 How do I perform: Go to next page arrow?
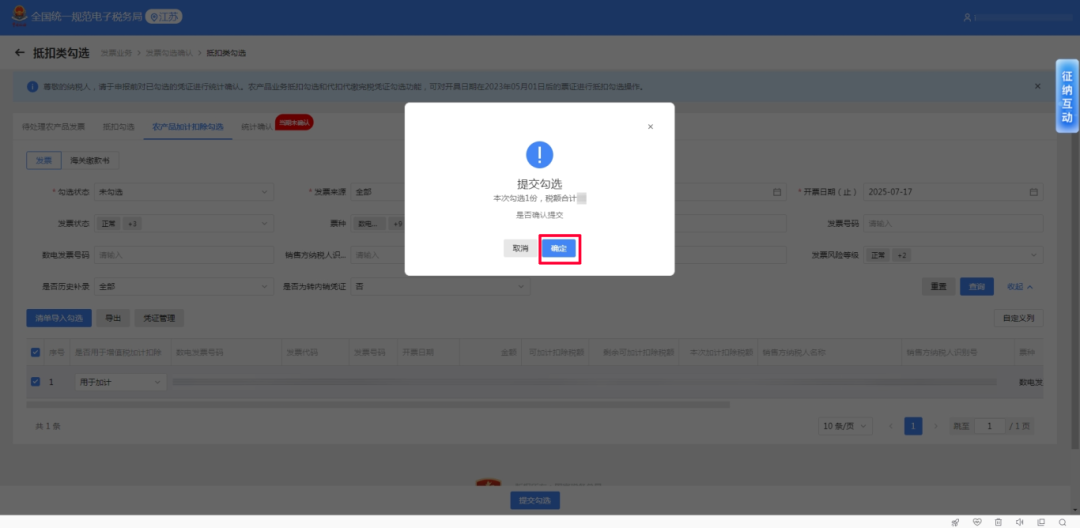coord(935,426)
